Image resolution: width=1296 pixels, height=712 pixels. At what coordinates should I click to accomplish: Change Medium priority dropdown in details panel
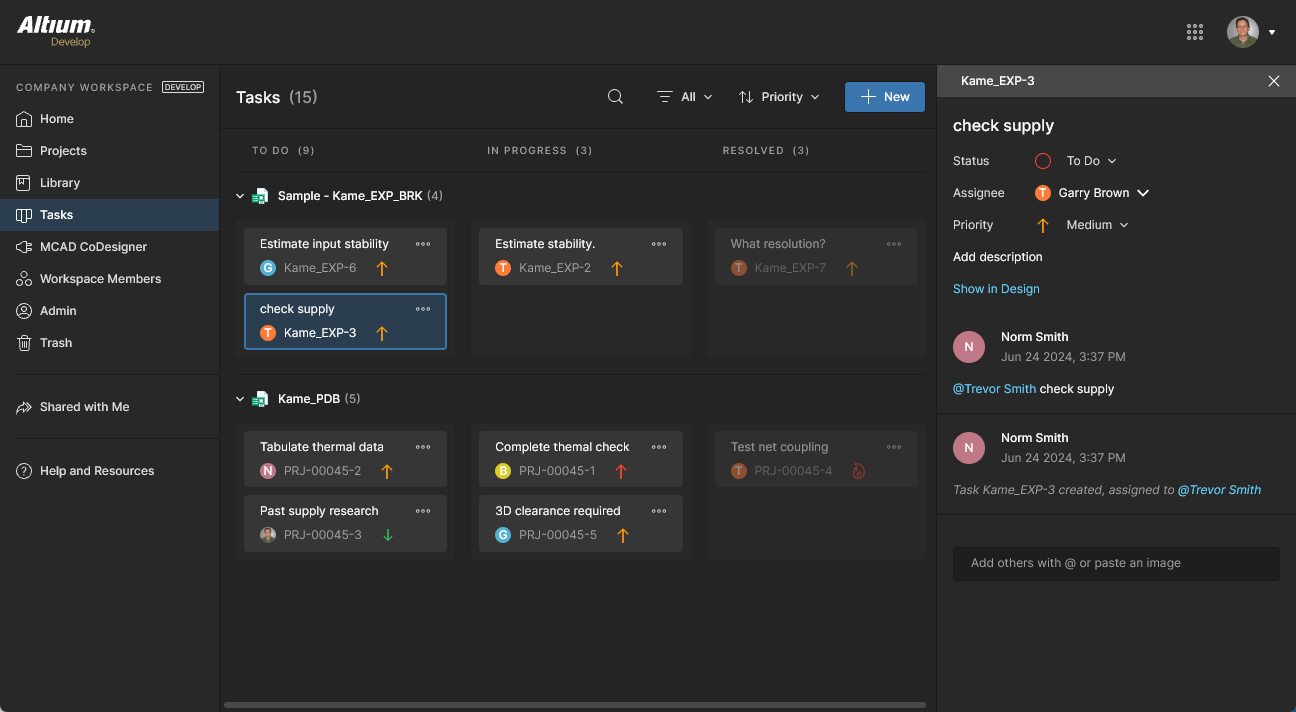tap(1097, 225)
